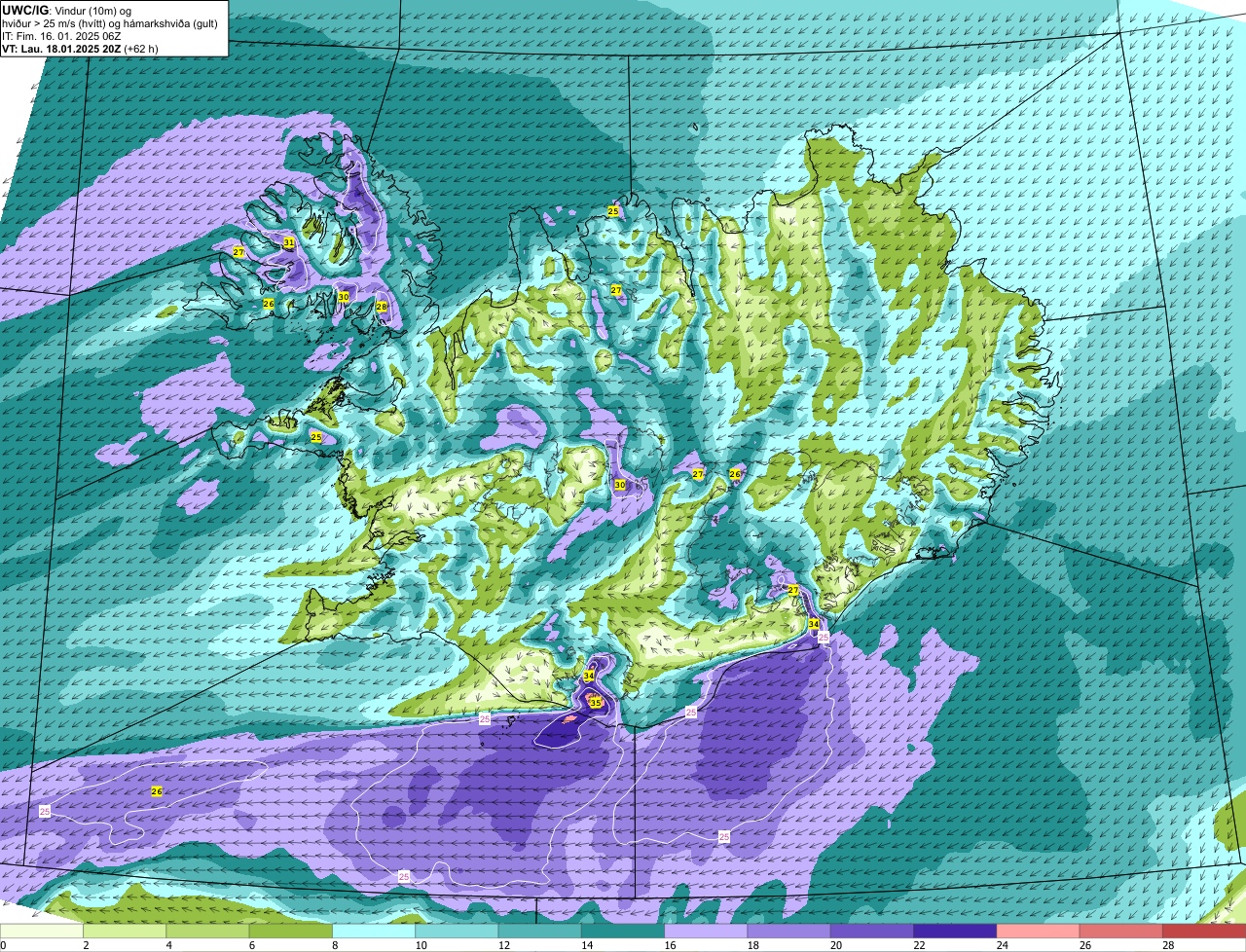Pick the 6–8 m/s olive legend swatch

coord(290,932)
